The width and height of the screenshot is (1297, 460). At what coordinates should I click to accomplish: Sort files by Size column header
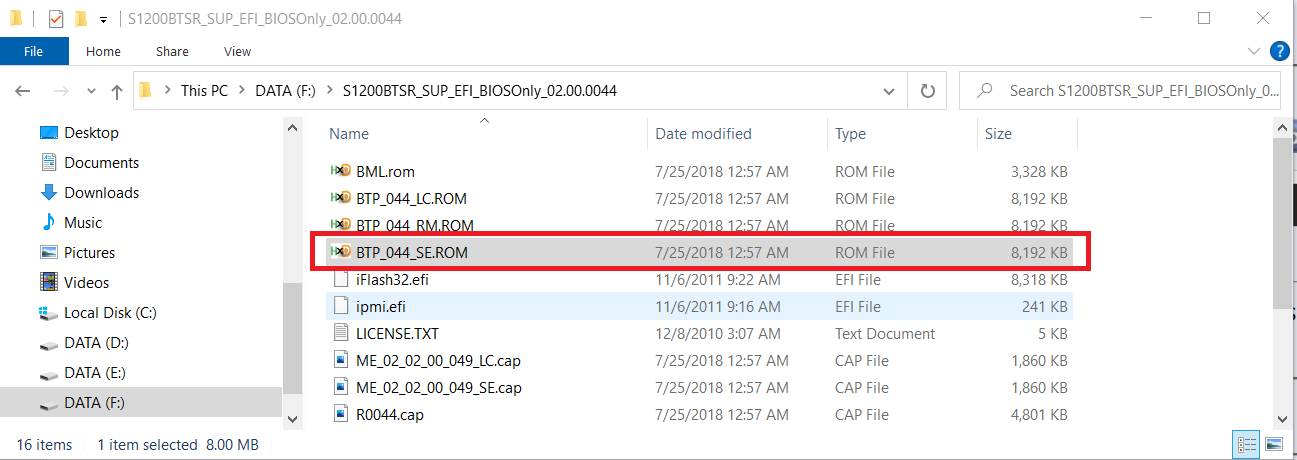pos(998,134)
